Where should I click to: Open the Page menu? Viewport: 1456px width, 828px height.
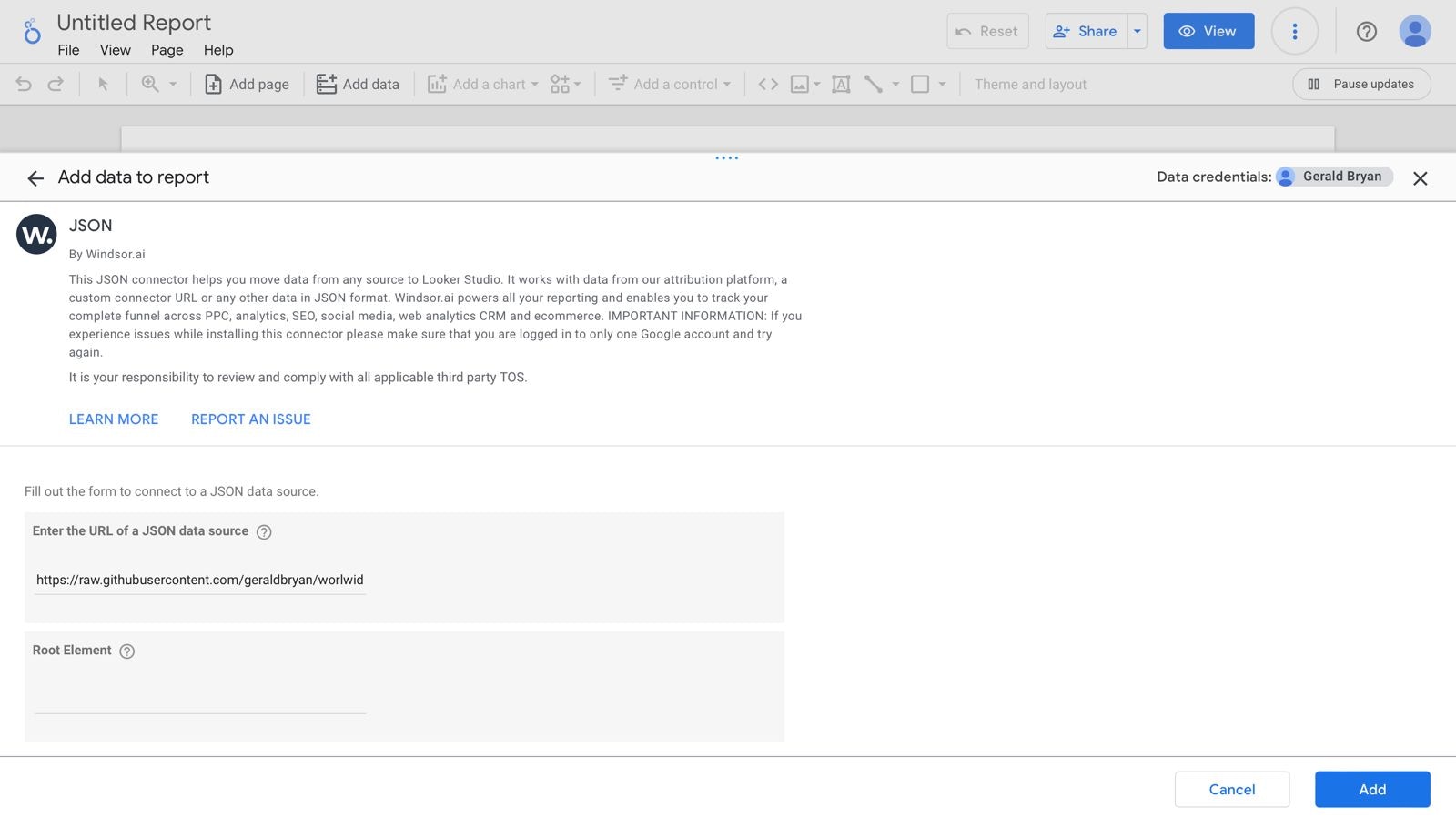pyautogui.click(x=167, y=50)
